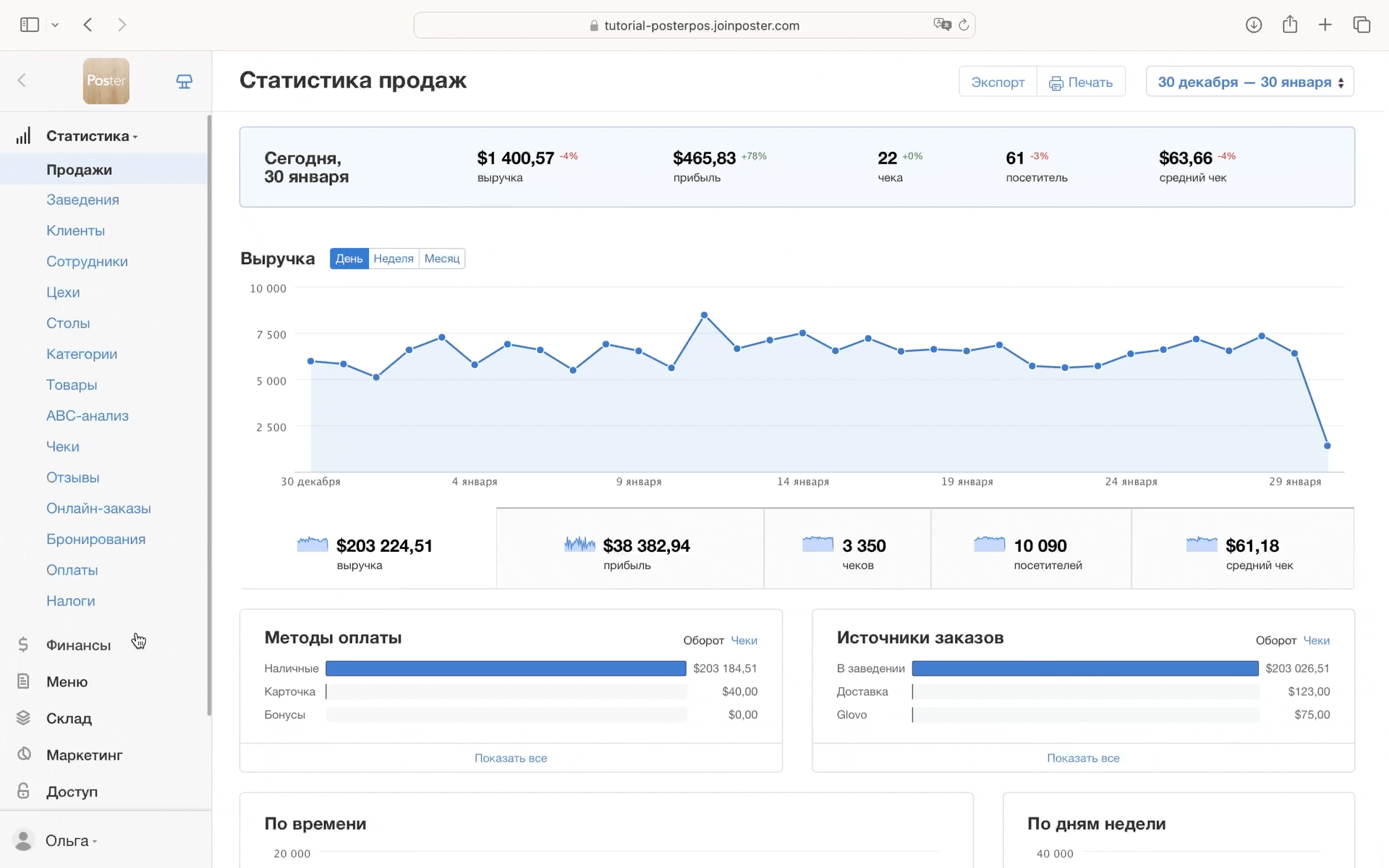Switch revenue chart to Неделя view
This screenshot has width=1389, height=868.
click(x=394, y=259)
